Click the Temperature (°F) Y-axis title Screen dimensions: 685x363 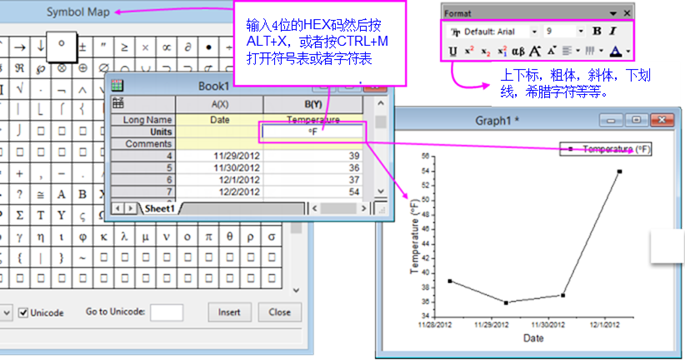pos(414,236)
